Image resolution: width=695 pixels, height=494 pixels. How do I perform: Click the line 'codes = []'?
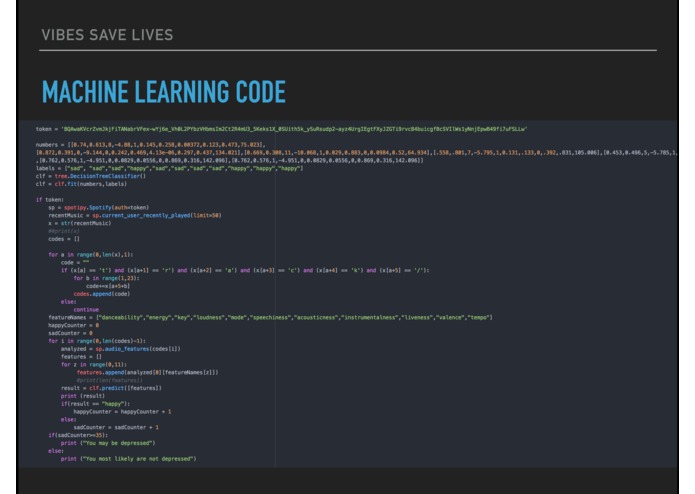[x=64, y=239]
